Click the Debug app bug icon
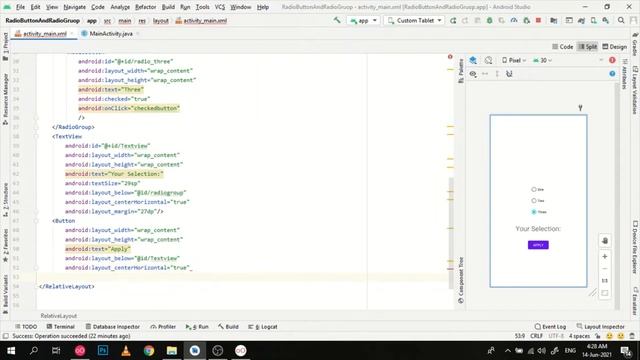640x360 pixels. tap(489, 20)
